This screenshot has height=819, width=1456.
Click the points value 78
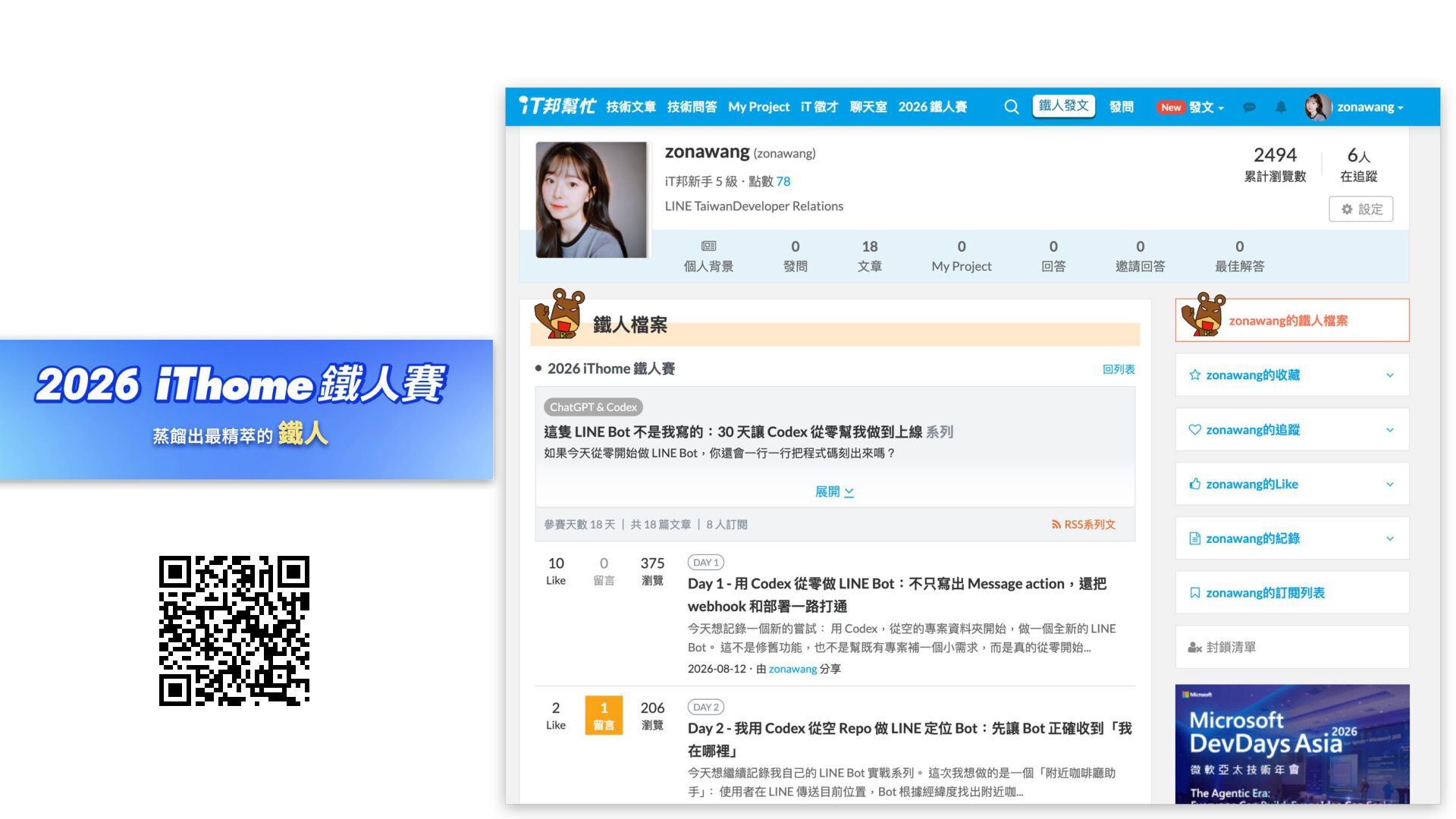click(783, 181)
